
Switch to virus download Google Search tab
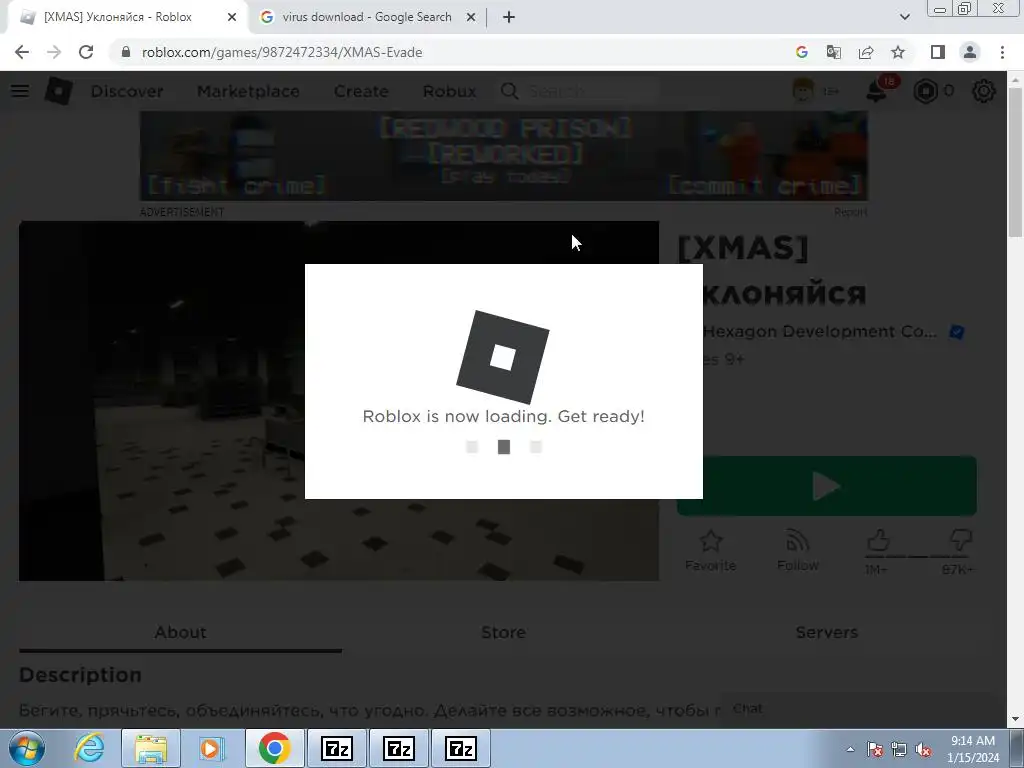point(366,17)
